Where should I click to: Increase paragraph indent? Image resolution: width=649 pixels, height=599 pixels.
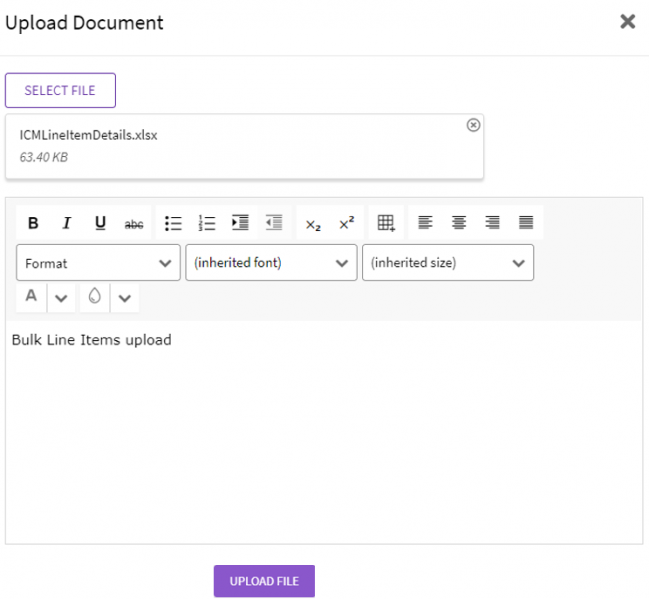pos(240,223)
